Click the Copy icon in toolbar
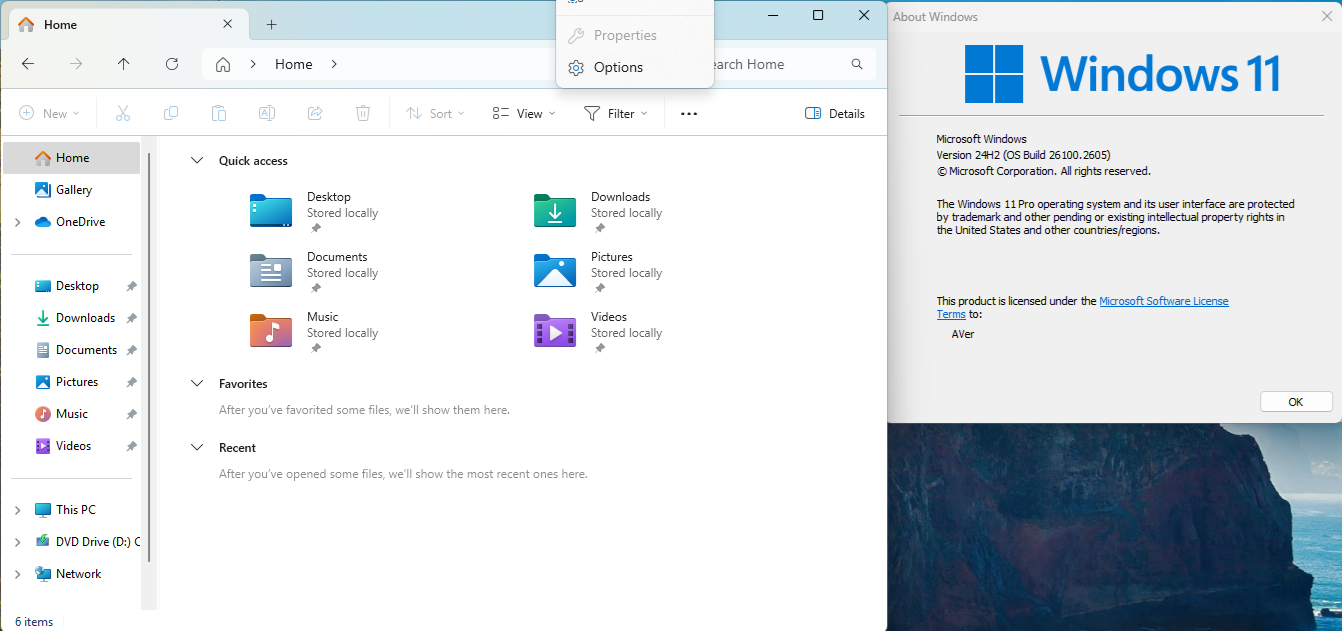 coord(171,114)
